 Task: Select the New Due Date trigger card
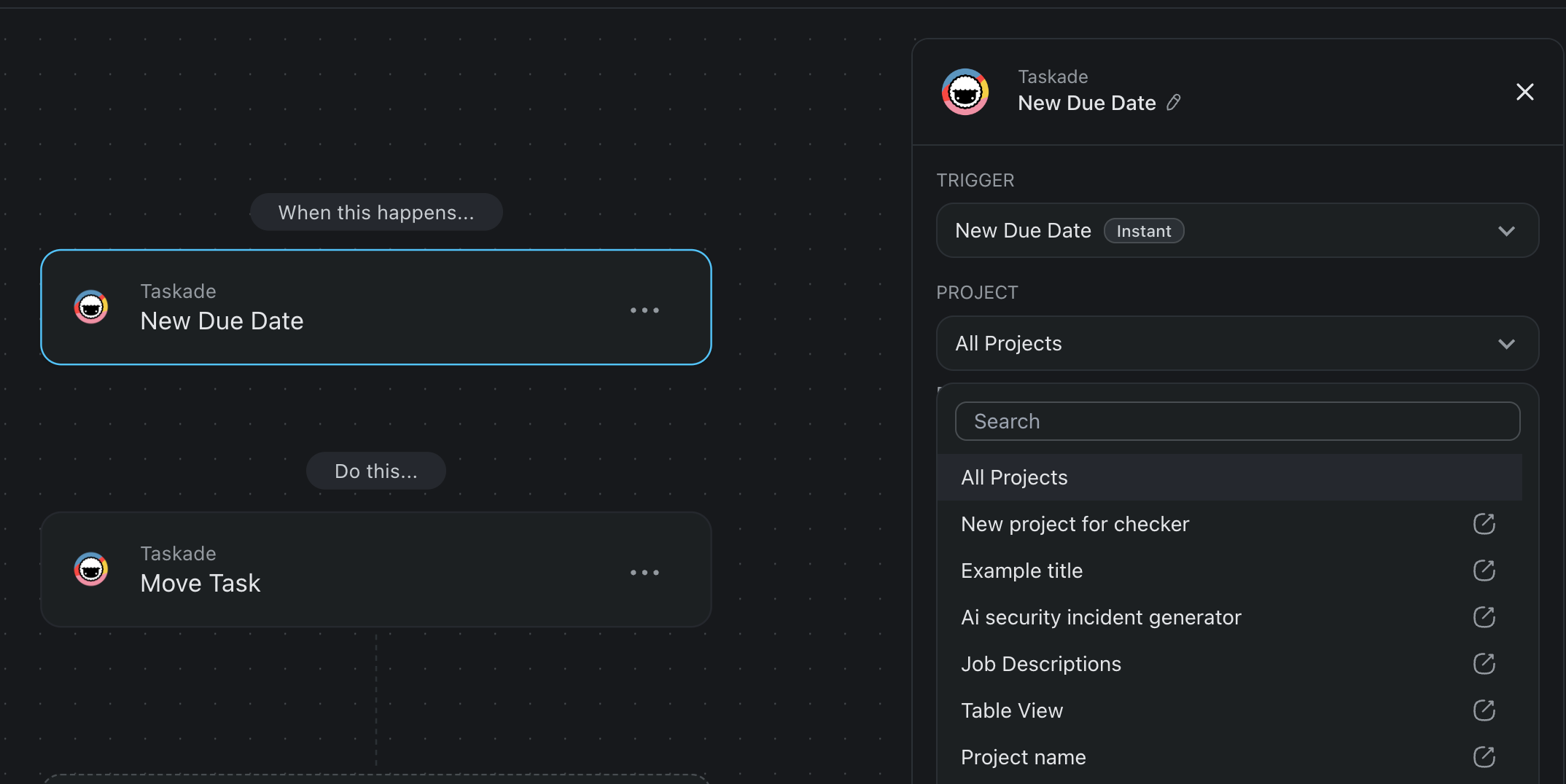point(376,307)
